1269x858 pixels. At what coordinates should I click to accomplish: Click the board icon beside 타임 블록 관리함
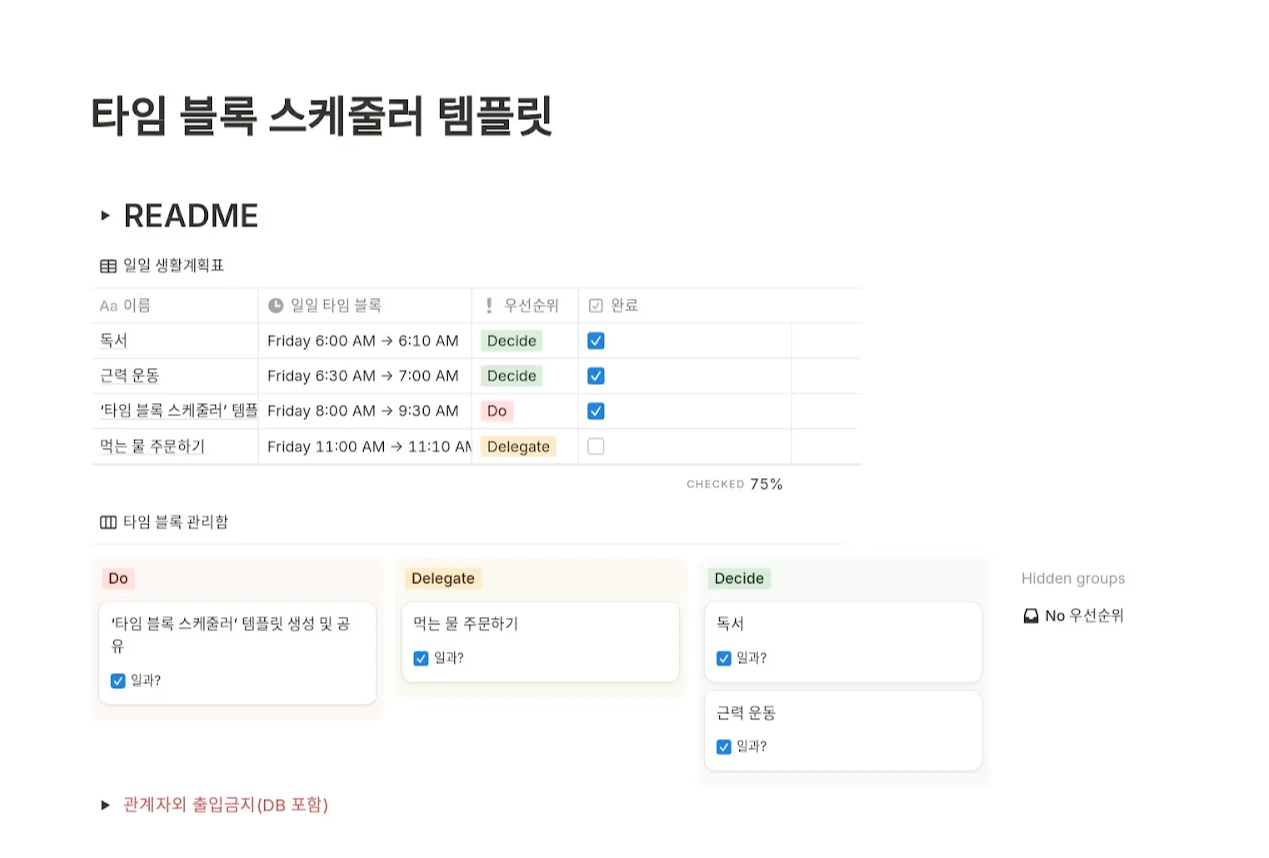pos(108,522)
